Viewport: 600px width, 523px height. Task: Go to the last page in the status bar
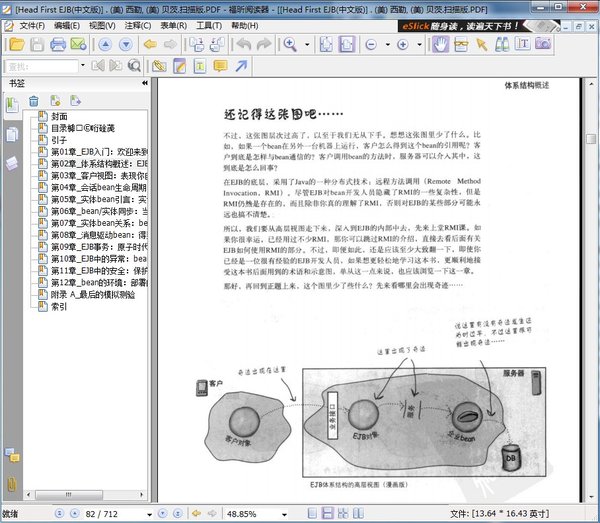[x=178, y=513]
